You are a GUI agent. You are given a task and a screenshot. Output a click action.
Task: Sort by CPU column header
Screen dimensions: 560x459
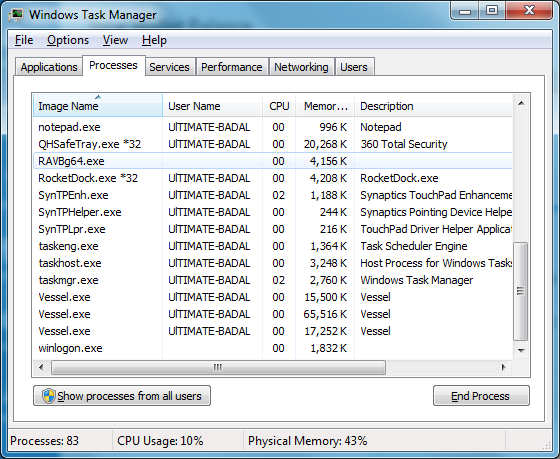point(279,106)
